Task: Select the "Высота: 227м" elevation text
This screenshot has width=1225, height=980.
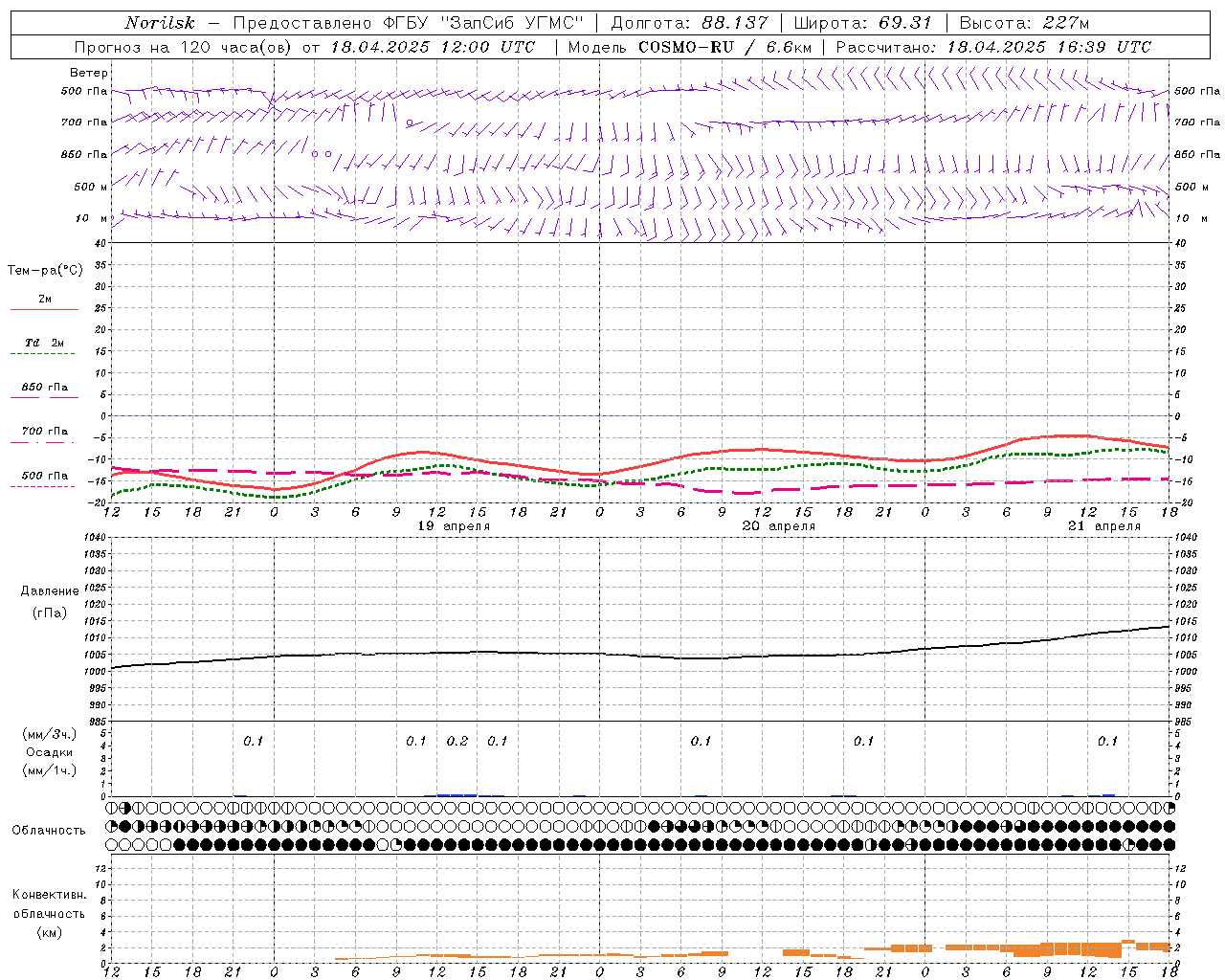Action: (x=1024, y=23)
